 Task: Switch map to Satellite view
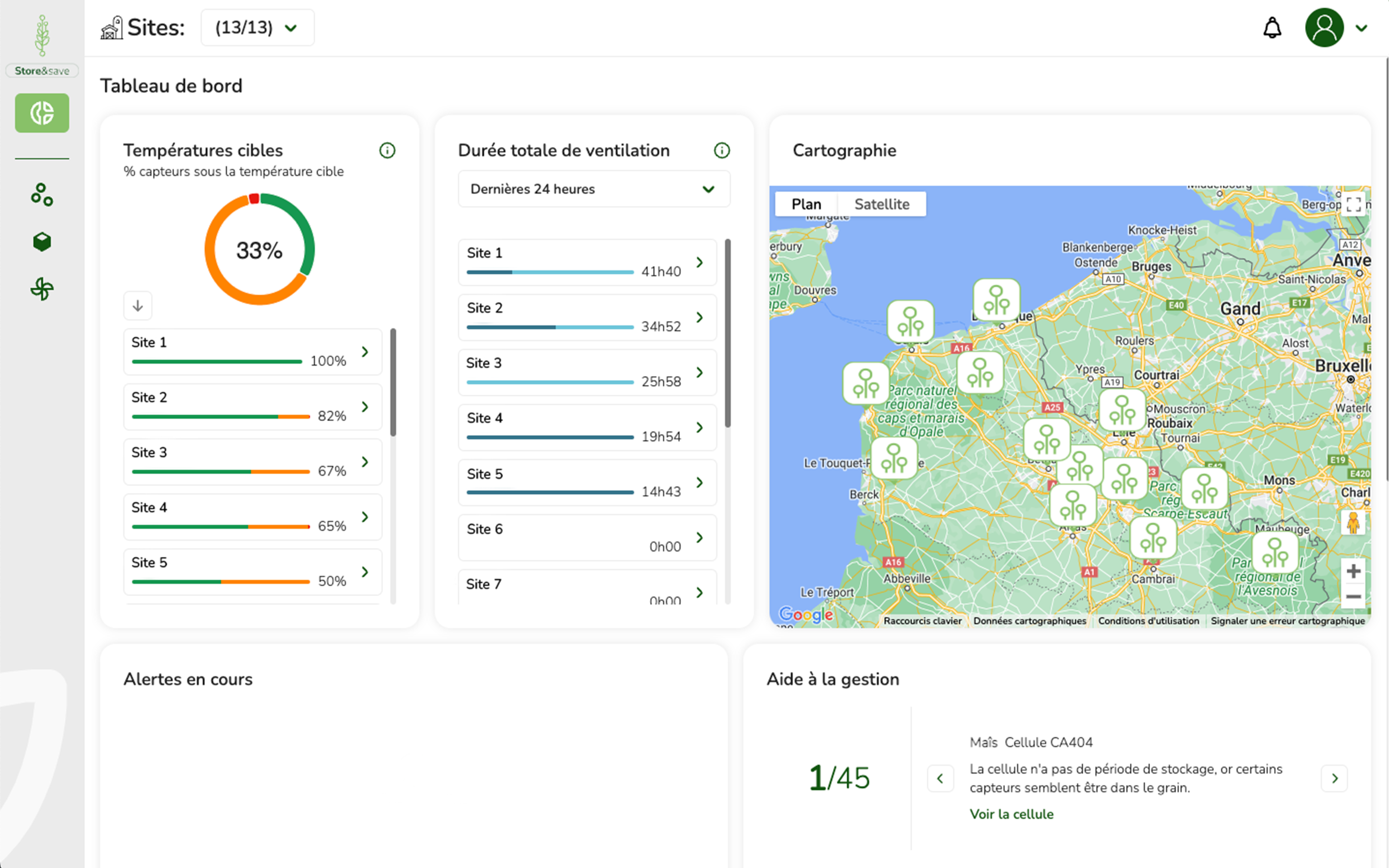click(x=881, y=204)
